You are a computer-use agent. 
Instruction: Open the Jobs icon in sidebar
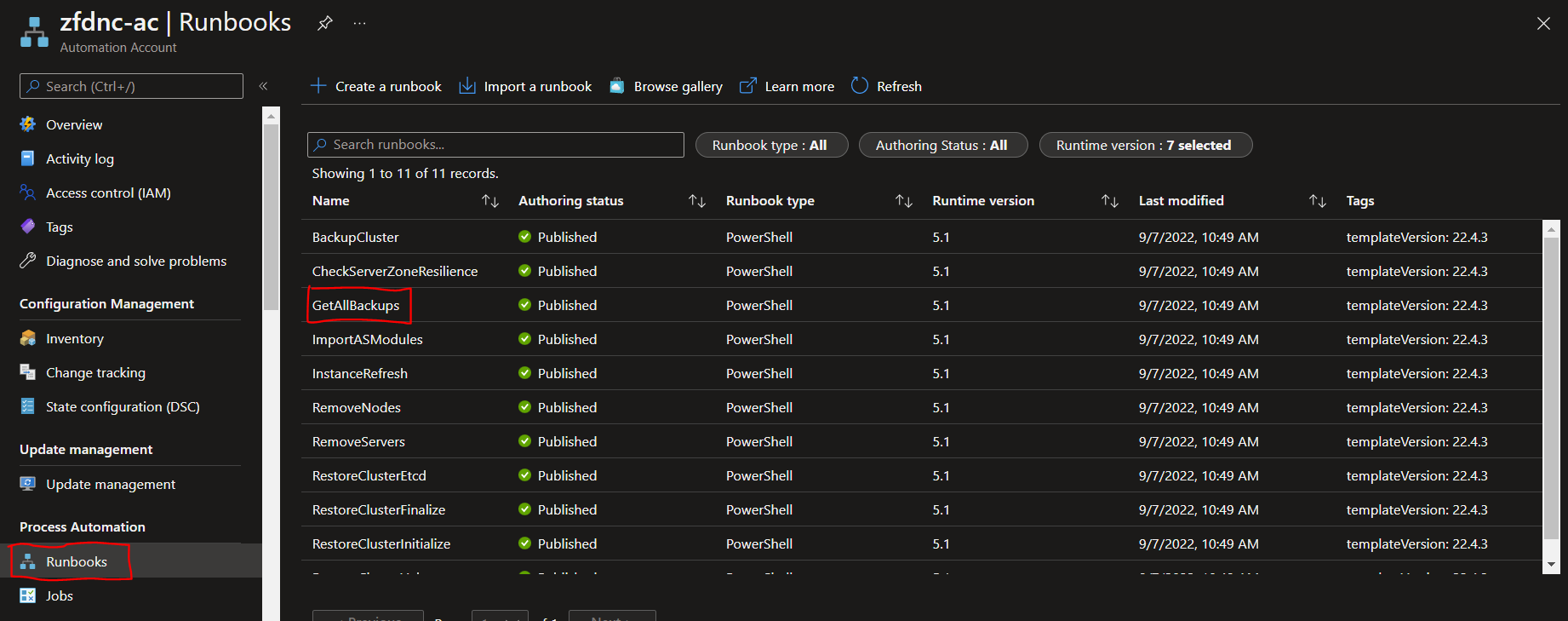(28, 595)
